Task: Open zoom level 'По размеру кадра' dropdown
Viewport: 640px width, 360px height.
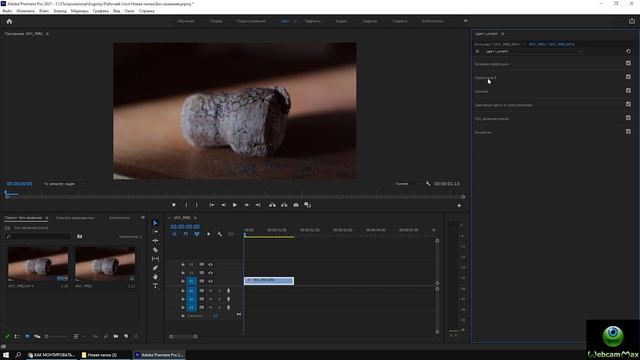Action: (63, 184)
